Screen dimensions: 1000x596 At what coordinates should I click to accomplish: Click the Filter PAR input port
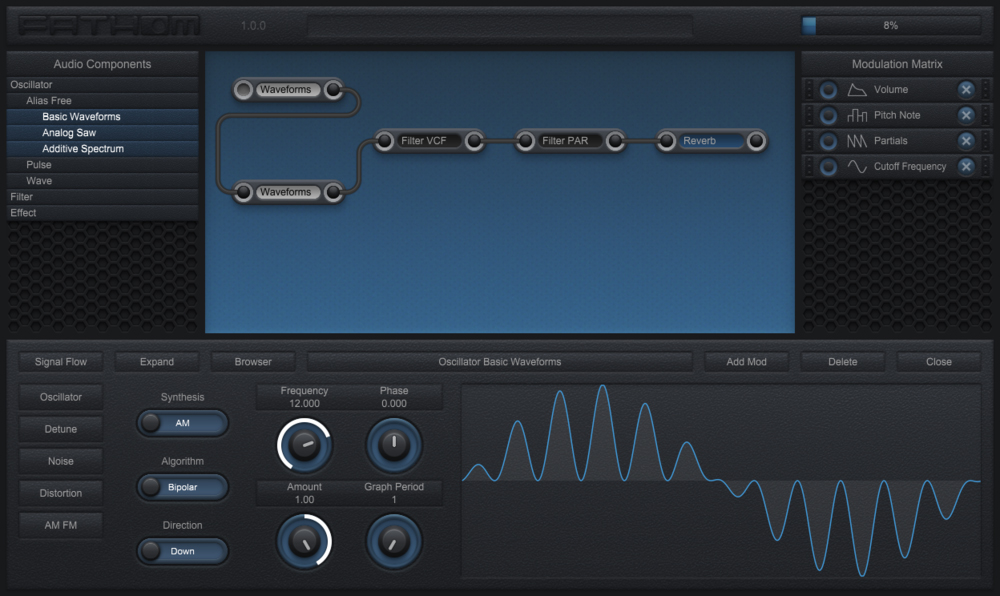coord(526,141)
